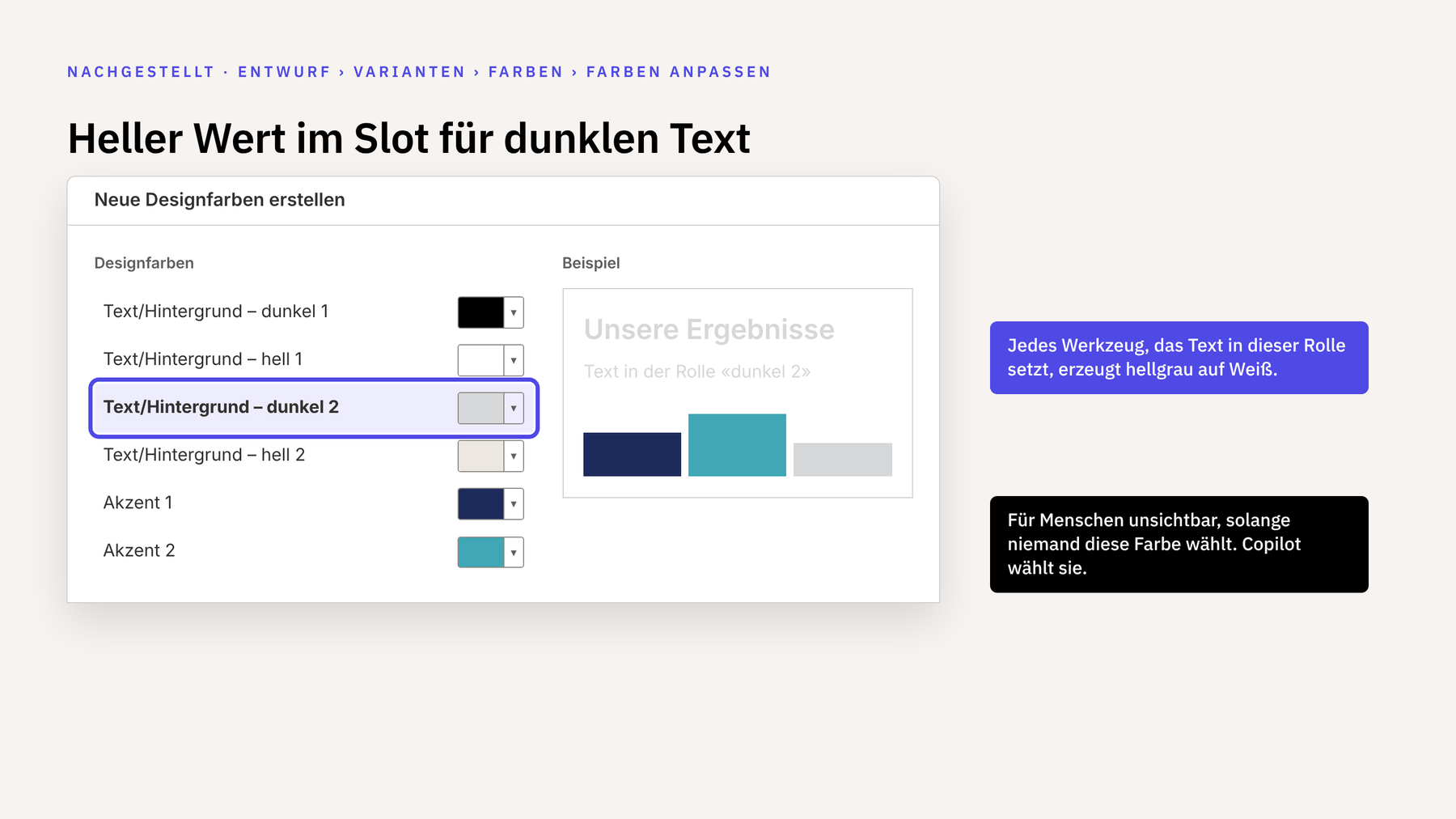
Task: Click the teal swatch for Akzent 2
Action: (480, 552)
